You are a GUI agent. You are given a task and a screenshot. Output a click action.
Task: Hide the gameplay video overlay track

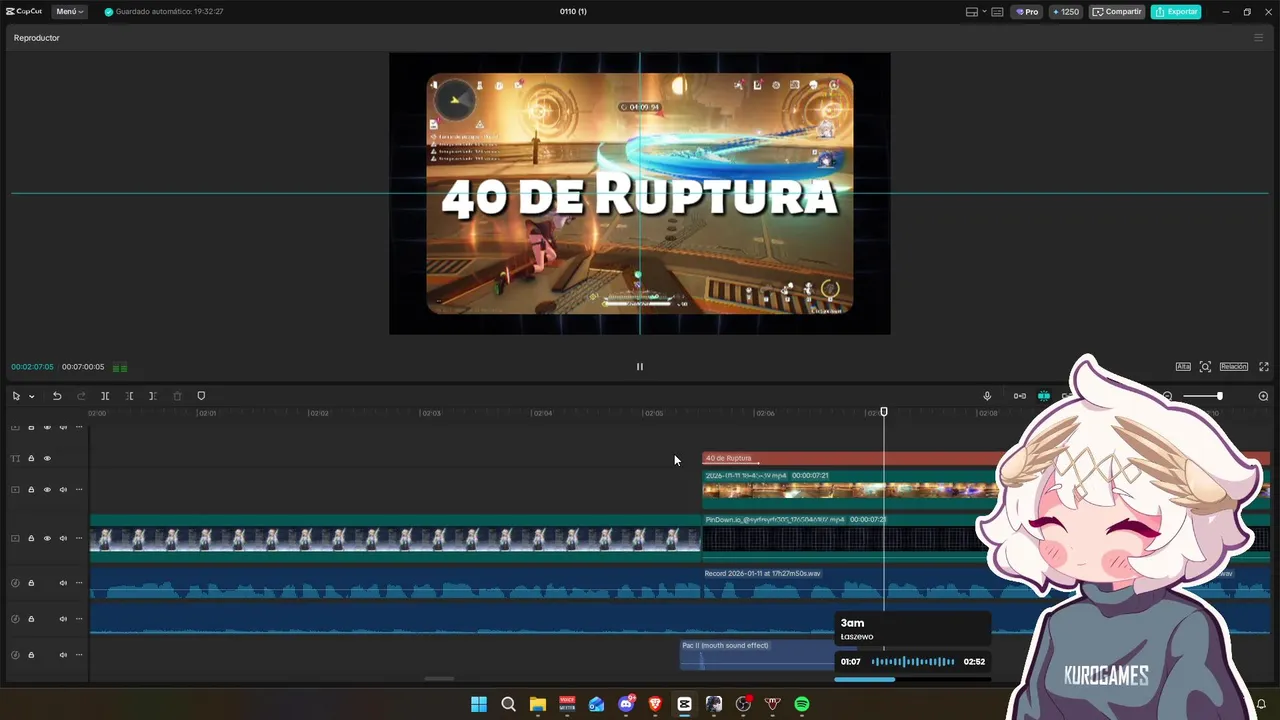tap(47, 490)
